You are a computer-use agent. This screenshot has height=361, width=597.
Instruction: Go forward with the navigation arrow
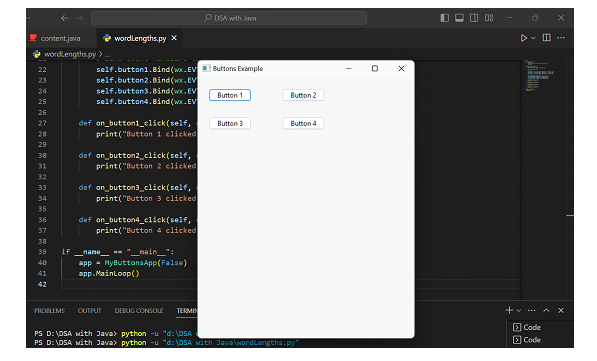click(79, 18)
